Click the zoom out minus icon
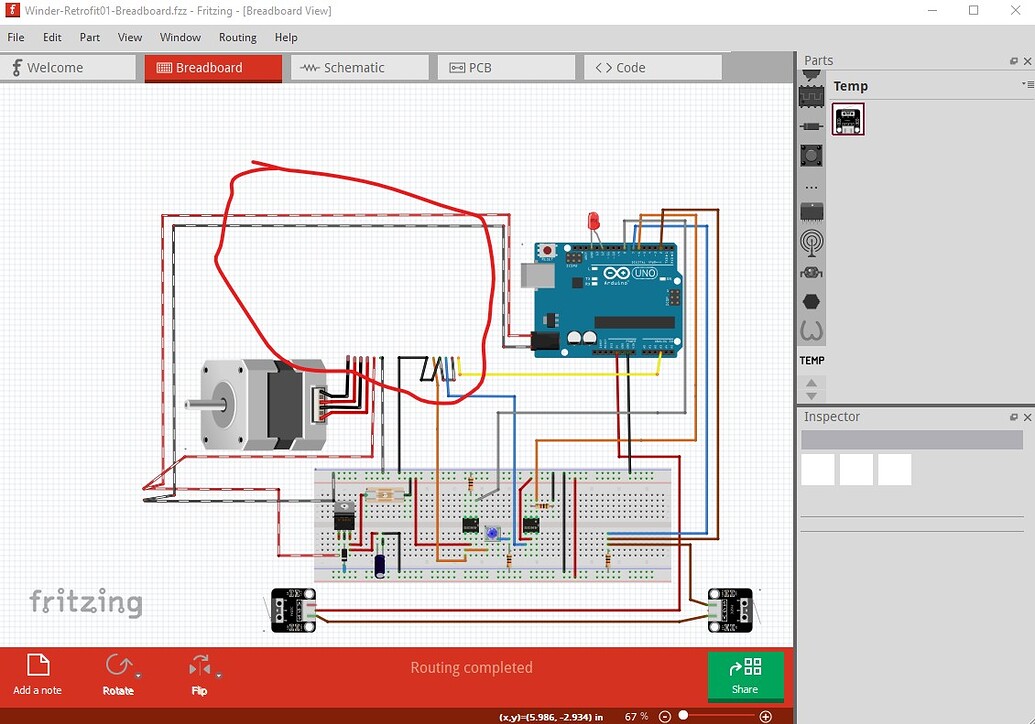Viewport: 1035px width, 724px height. click(665, 716)
